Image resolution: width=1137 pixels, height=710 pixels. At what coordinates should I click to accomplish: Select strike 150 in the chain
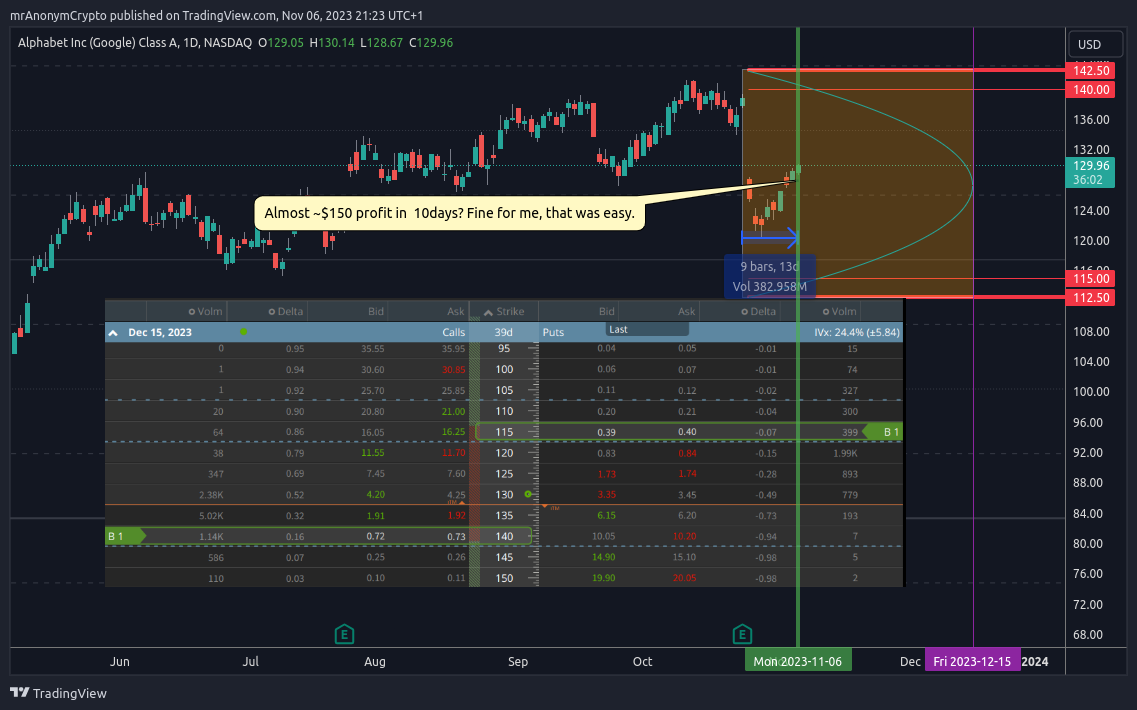[x=504, y=579]
